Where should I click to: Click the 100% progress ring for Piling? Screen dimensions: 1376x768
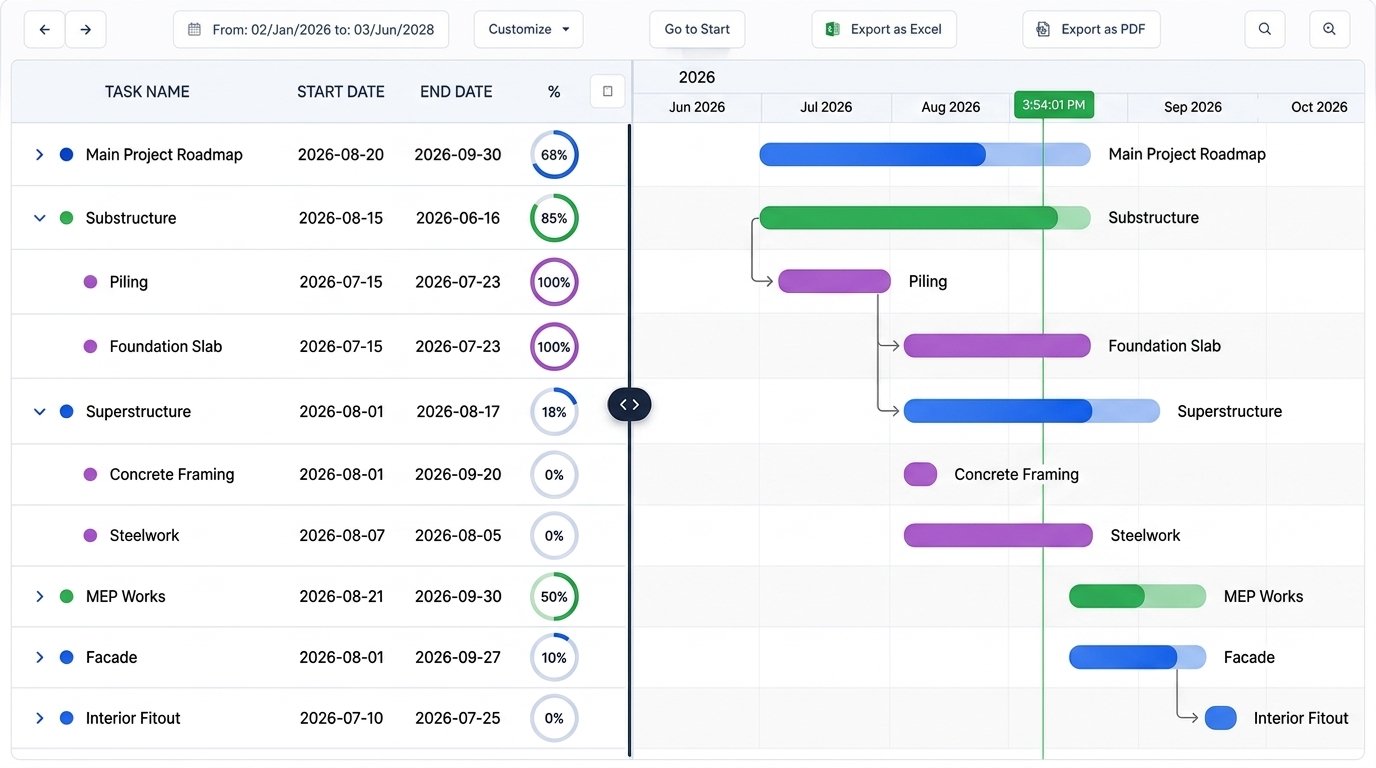tap(554, 283)
